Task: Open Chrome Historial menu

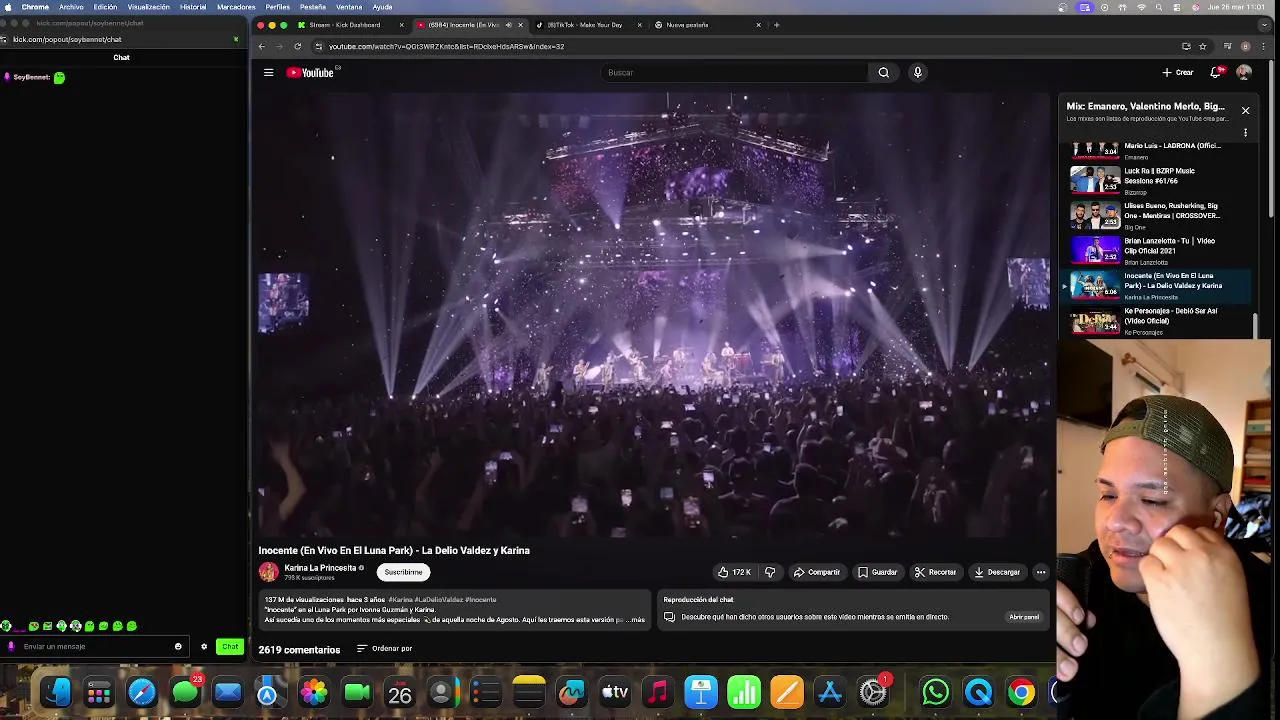Action: (x=193, y=7)
